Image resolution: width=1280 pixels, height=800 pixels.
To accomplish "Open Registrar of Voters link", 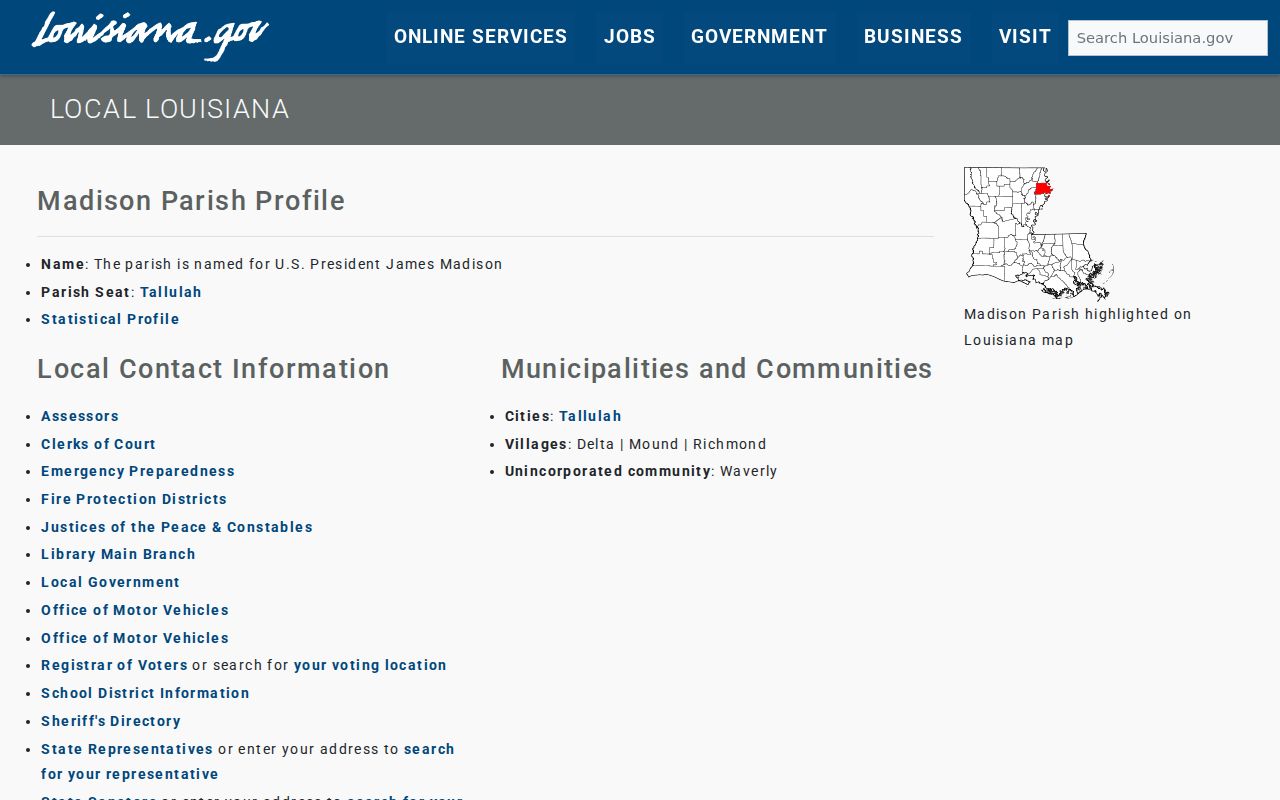I will (x=114, y=665).
